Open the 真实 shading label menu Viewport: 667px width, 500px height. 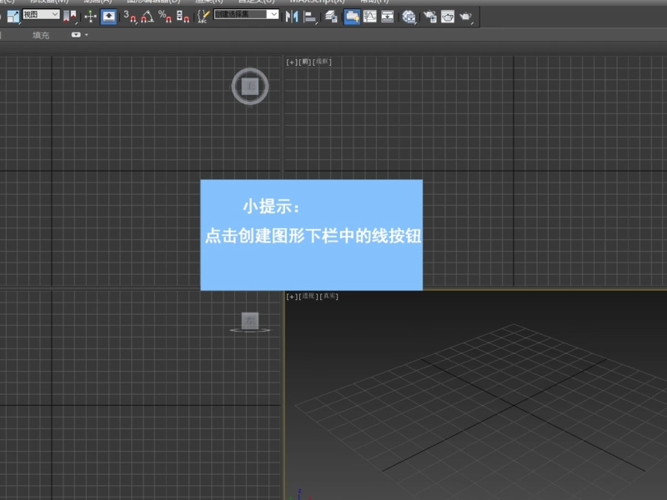click(x=329, y=296)
